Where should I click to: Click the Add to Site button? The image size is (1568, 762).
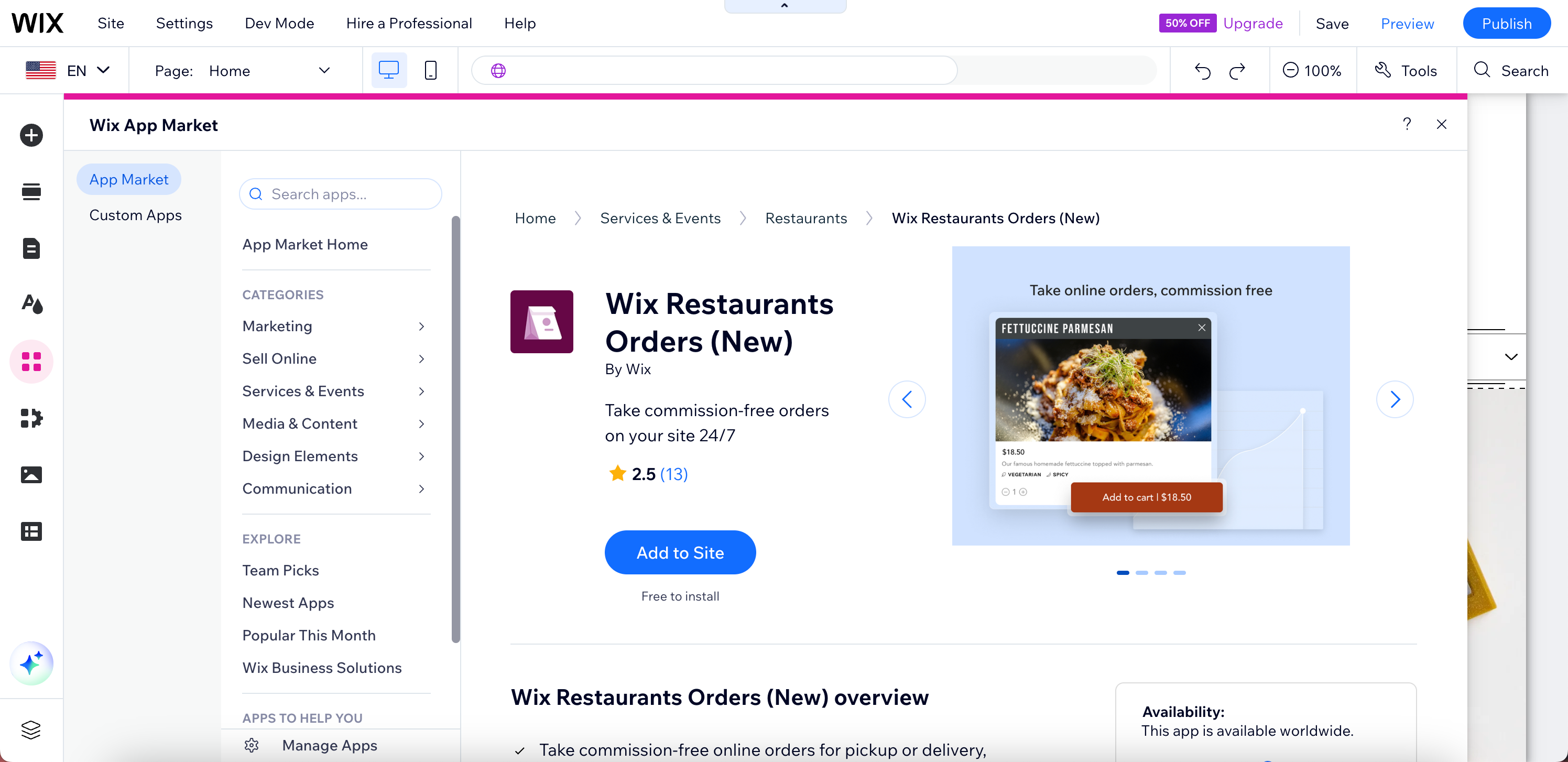coord(680,552)
